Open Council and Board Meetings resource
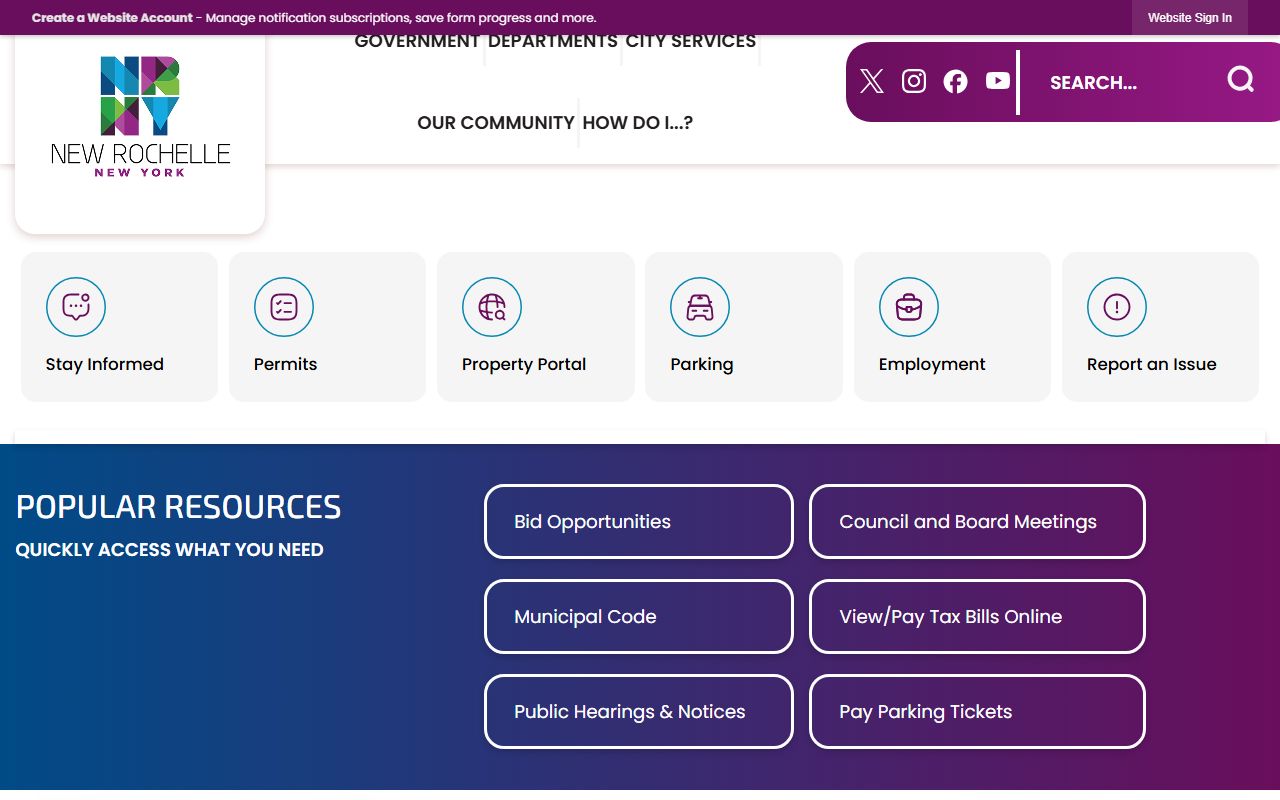Viewport: 1280px width, 800px height. click(x=977, y=522)
